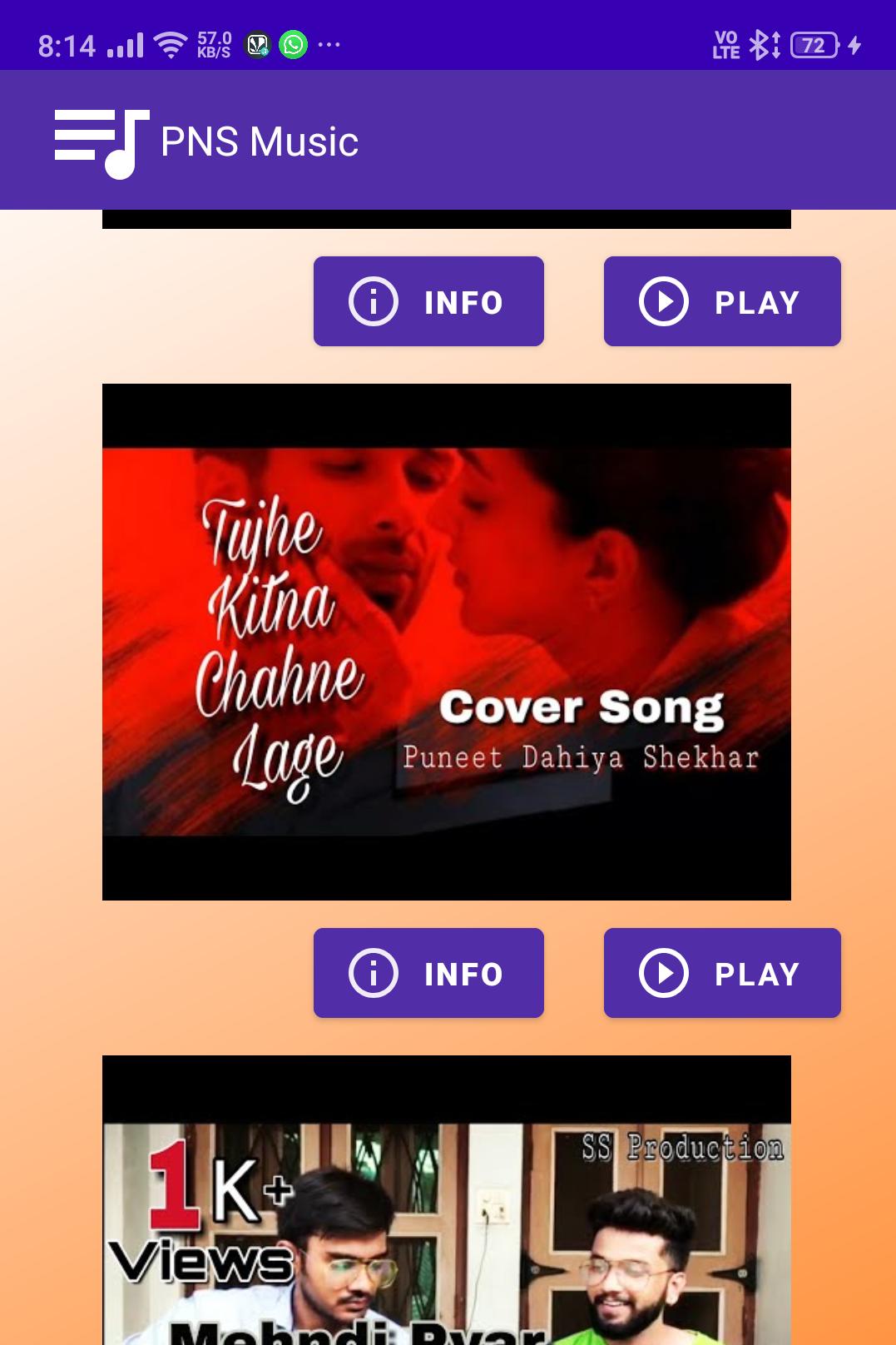
Task: Tap INFO text for Tujhe Kitna Chahne Lage
Action: pos(464,975)
